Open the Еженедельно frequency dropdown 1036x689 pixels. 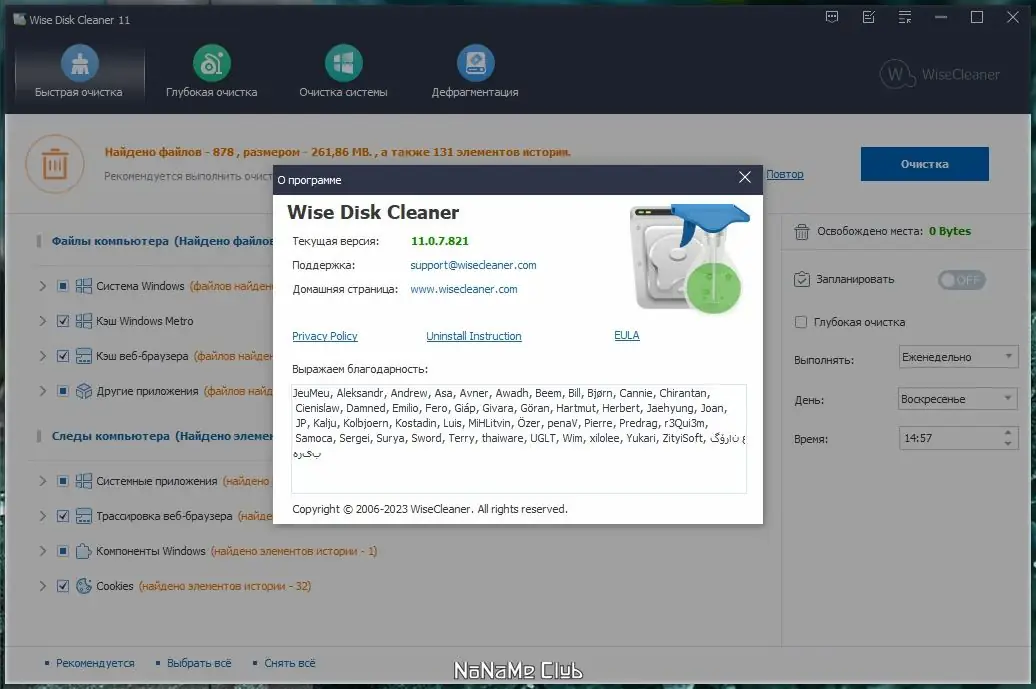click(x=957, y=357)
